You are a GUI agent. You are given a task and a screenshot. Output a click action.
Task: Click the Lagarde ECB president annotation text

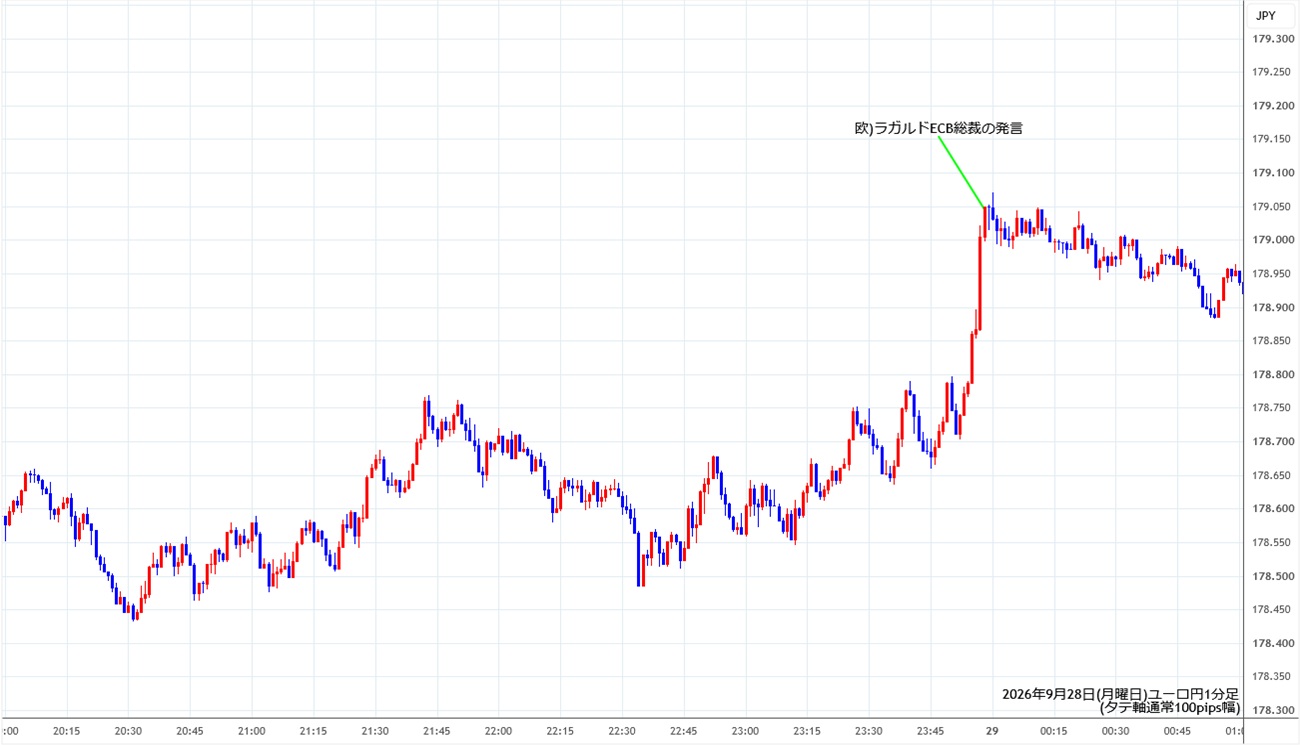(938, 128)
